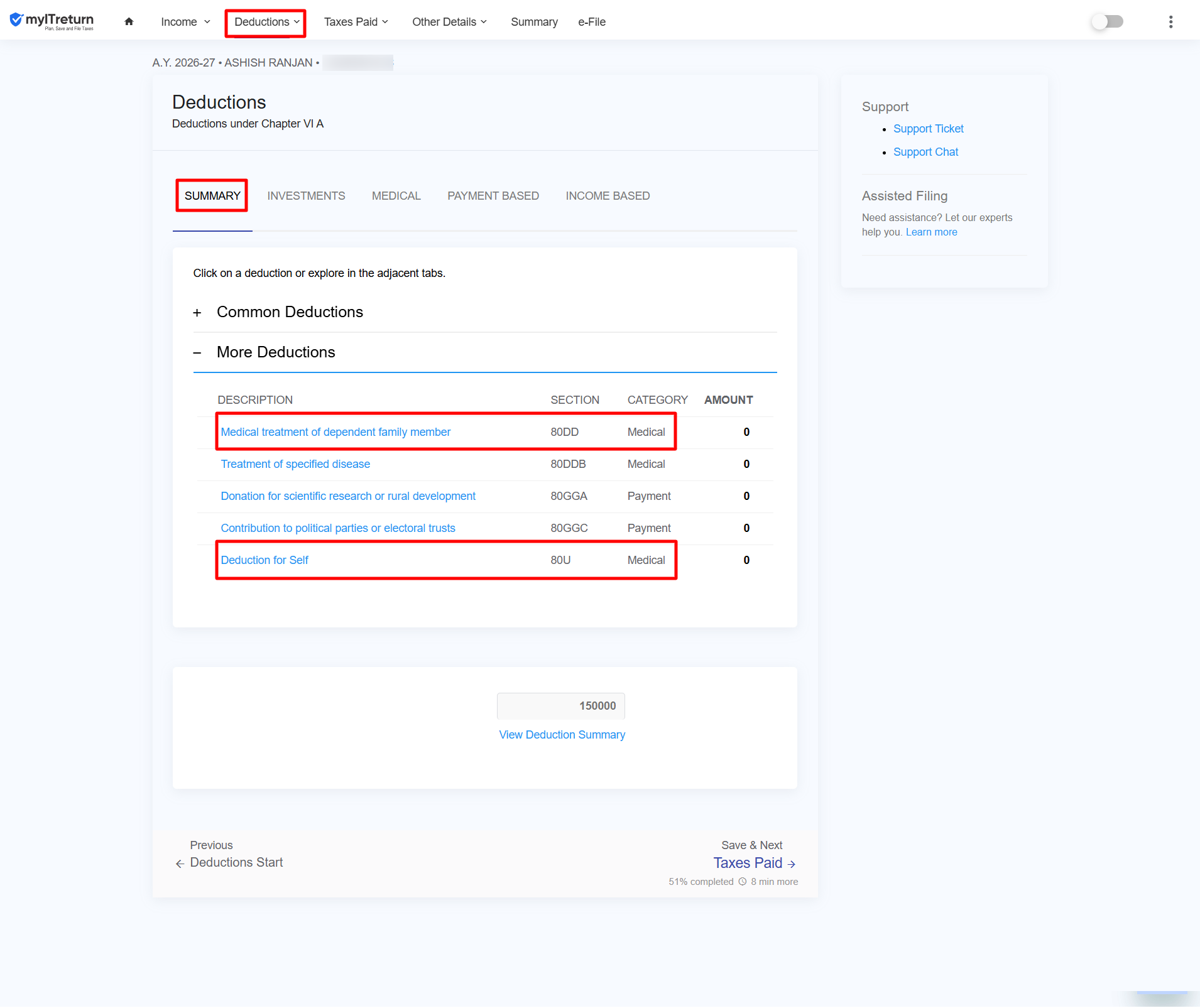Open the Support Ticket link
Screen dimensions: 1200x1008
(x=928, y=129)
